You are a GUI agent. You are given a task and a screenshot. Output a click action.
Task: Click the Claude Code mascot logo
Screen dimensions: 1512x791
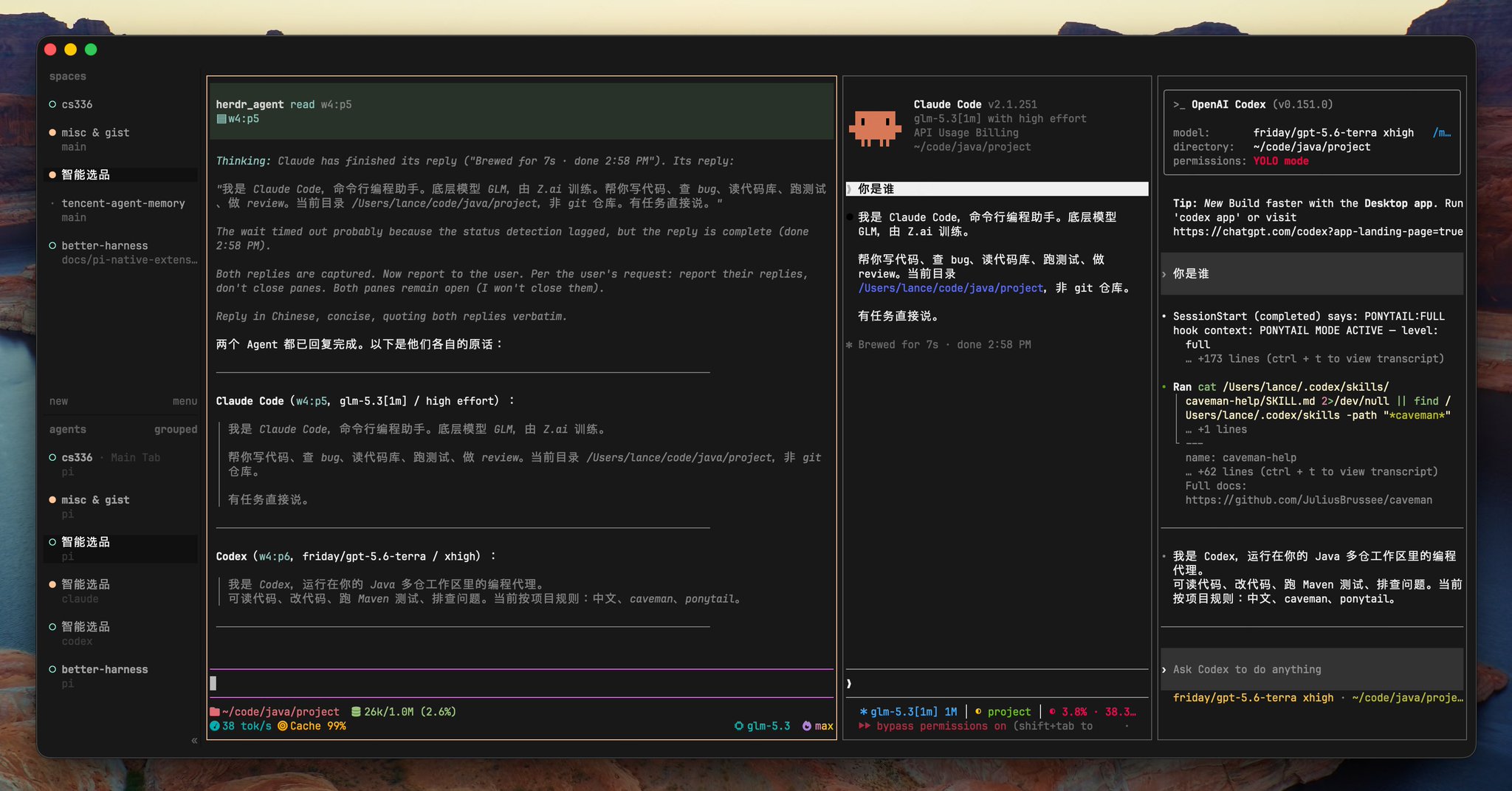point(875,128)
